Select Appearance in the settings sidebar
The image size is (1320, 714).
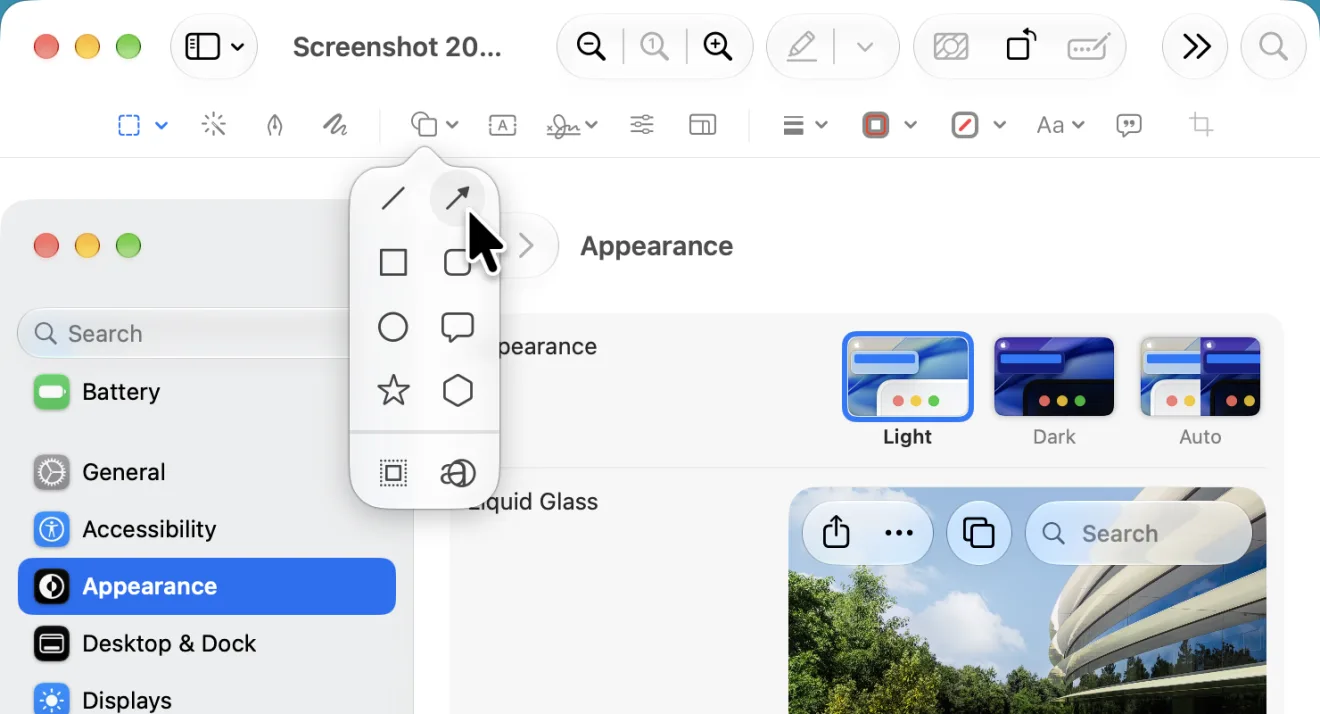[207, 586]
